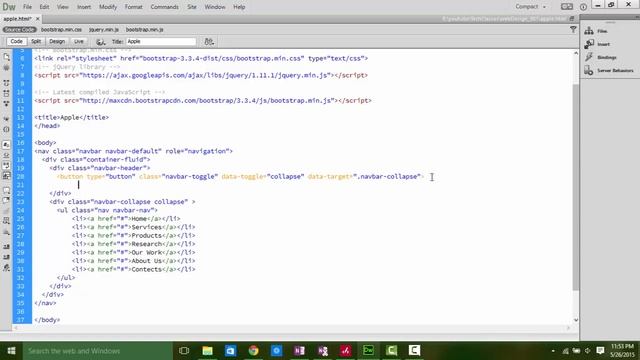
Task: Switch to Live view
Action: click(x=79, y=42)
